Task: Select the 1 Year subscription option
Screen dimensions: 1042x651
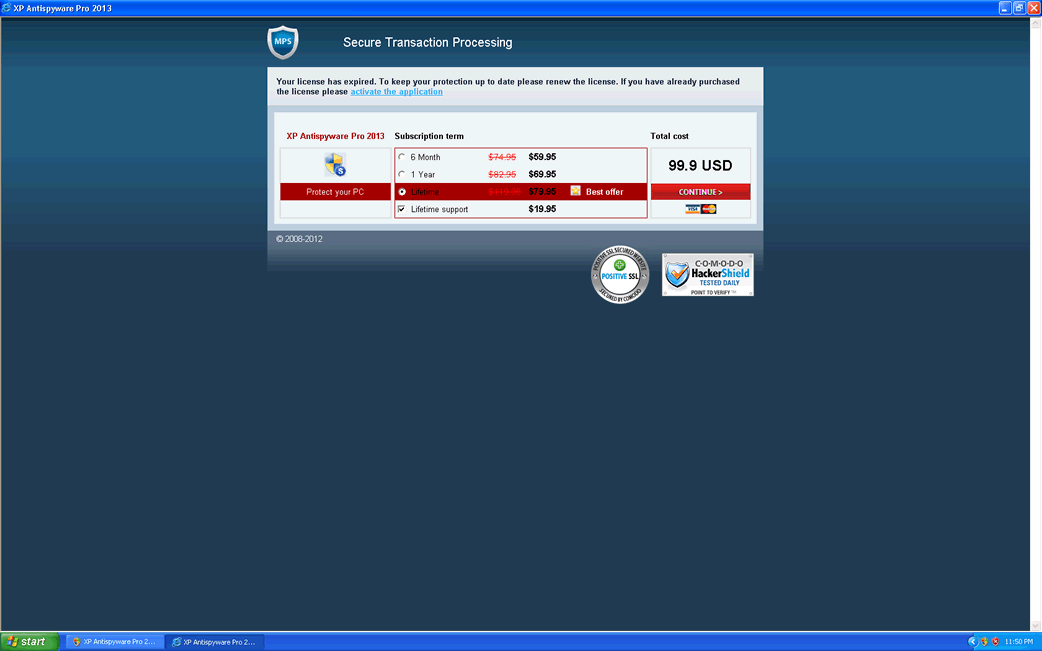Action: (x=401, y=172)
